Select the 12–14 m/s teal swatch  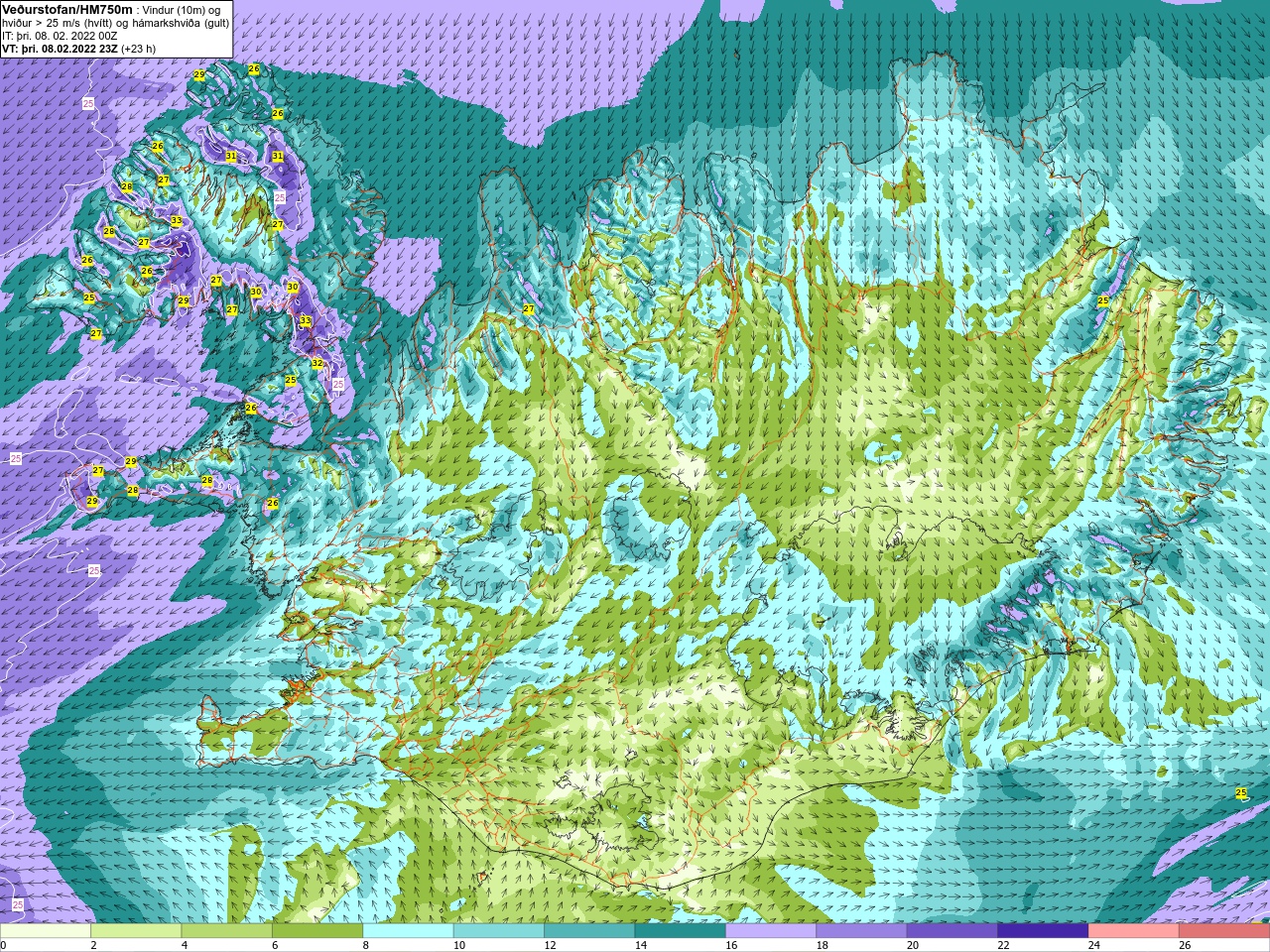(x=589, y=931)
